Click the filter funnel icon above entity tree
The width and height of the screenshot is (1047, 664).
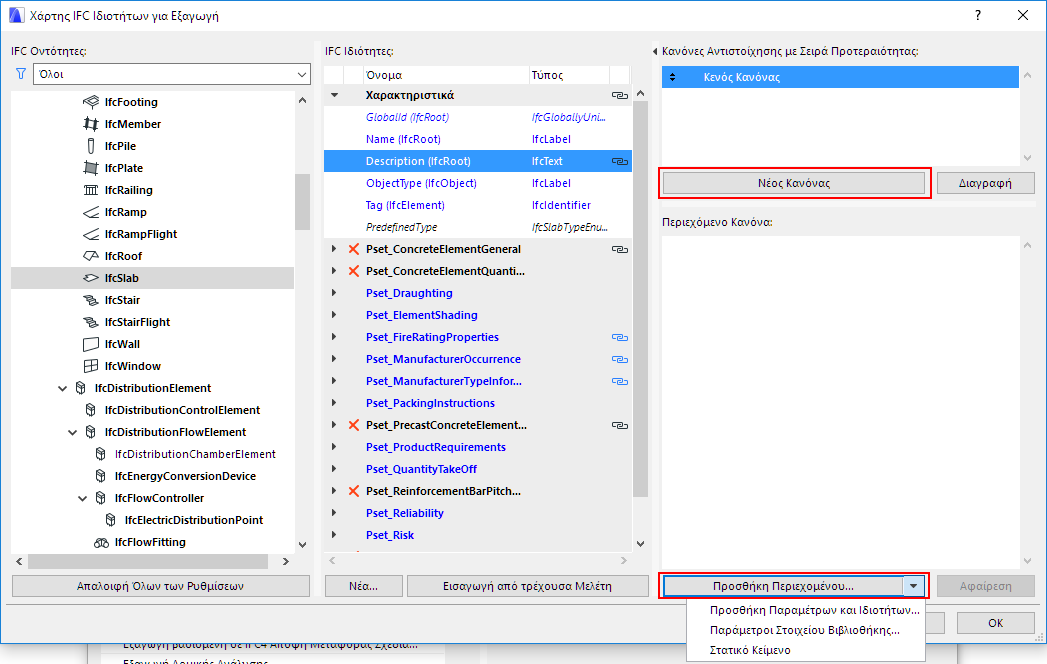pos(21,73)
